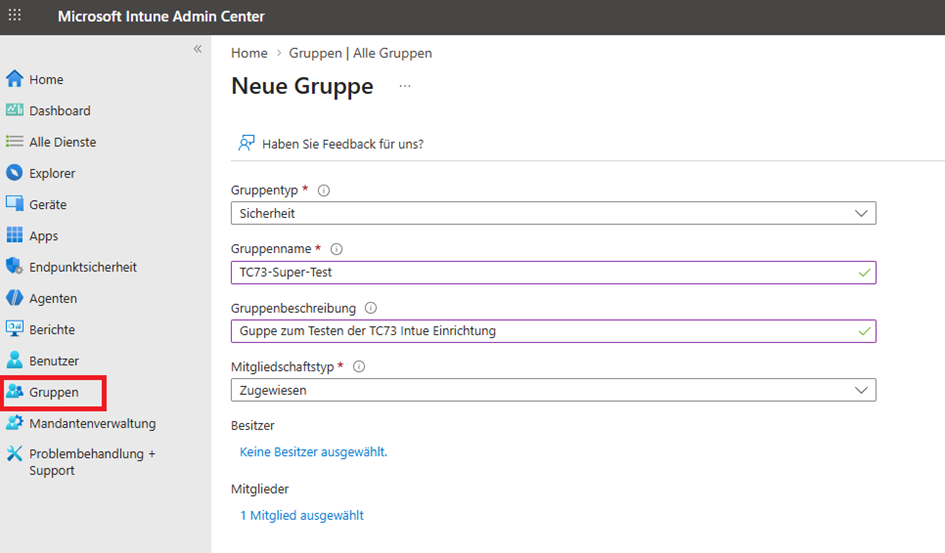The height and width of the screenshot is (553, 945).
Task: Click the Agenten icon
Action: (14, 298)
